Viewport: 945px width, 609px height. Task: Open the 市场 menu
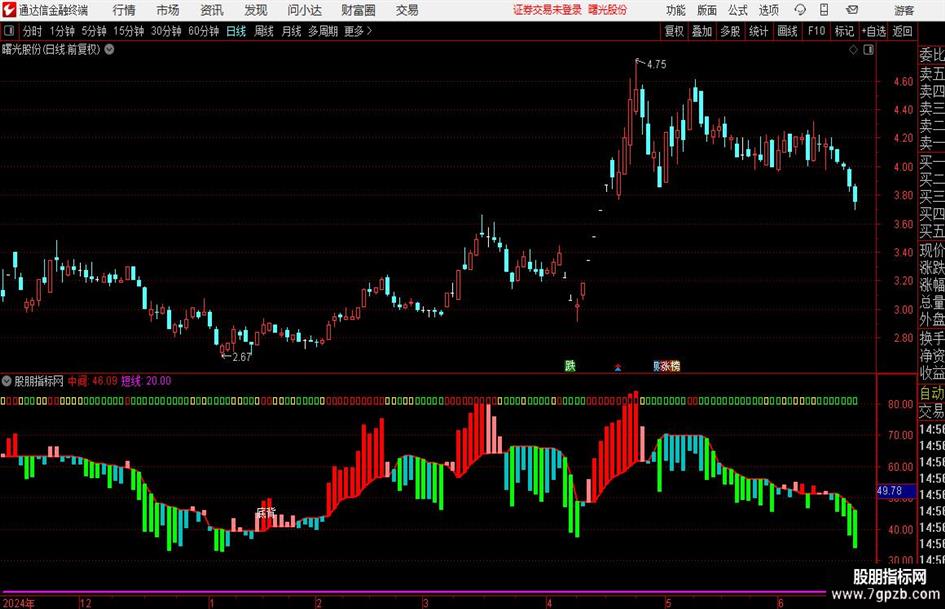point(168,10)
